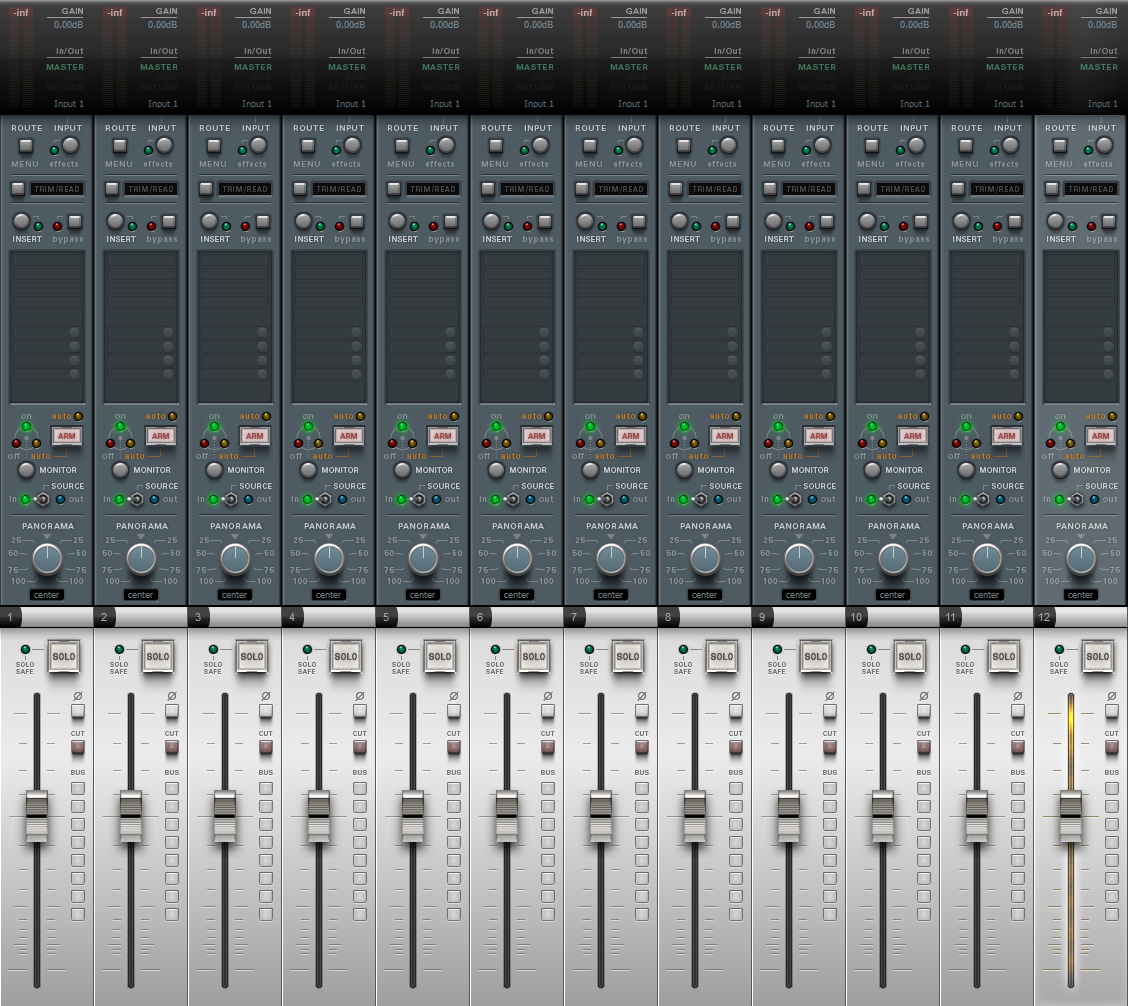This screenshot has height=1006, width=1128.
Task: Click the SOURCE in/out switch on channel 3
Action: click(231, 499)
